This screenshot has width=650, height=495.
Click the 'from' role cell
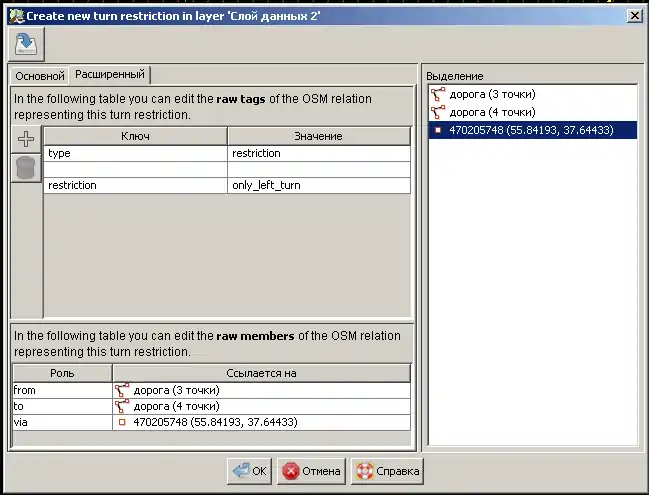[x=60, y=390]
